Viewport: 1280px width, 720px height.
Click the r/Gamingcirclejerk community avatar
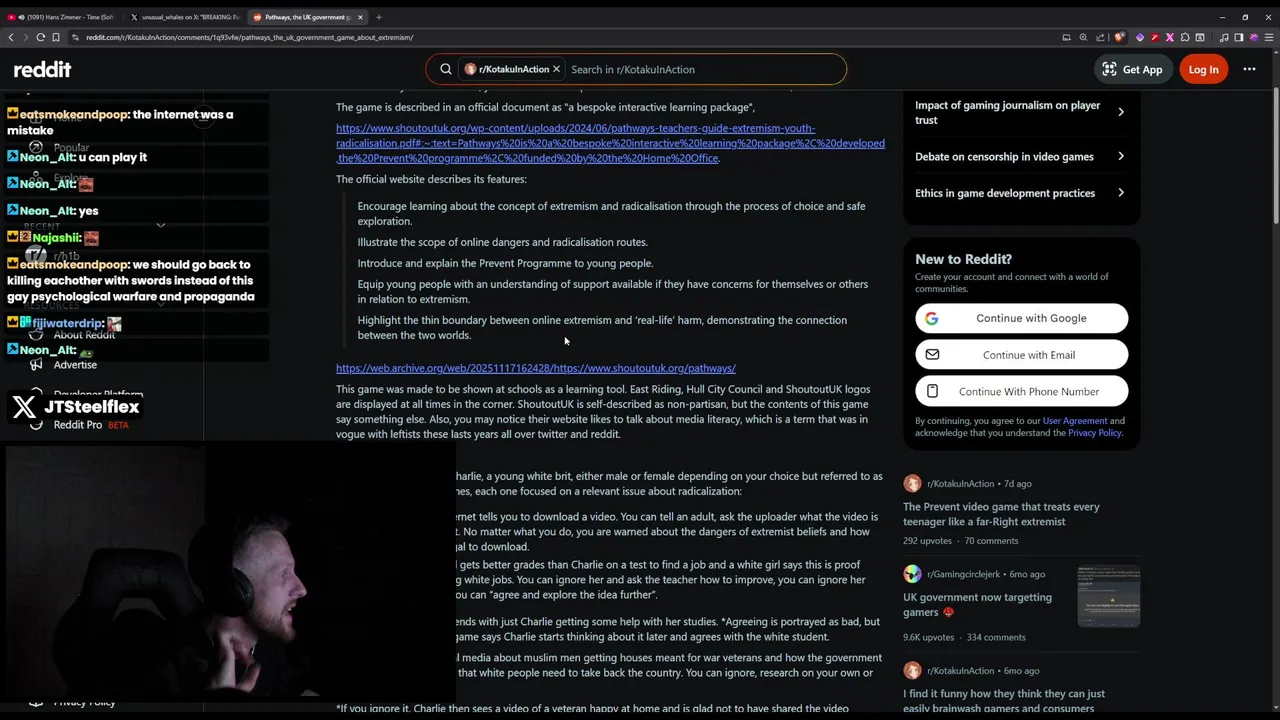(x=912, y=574)
